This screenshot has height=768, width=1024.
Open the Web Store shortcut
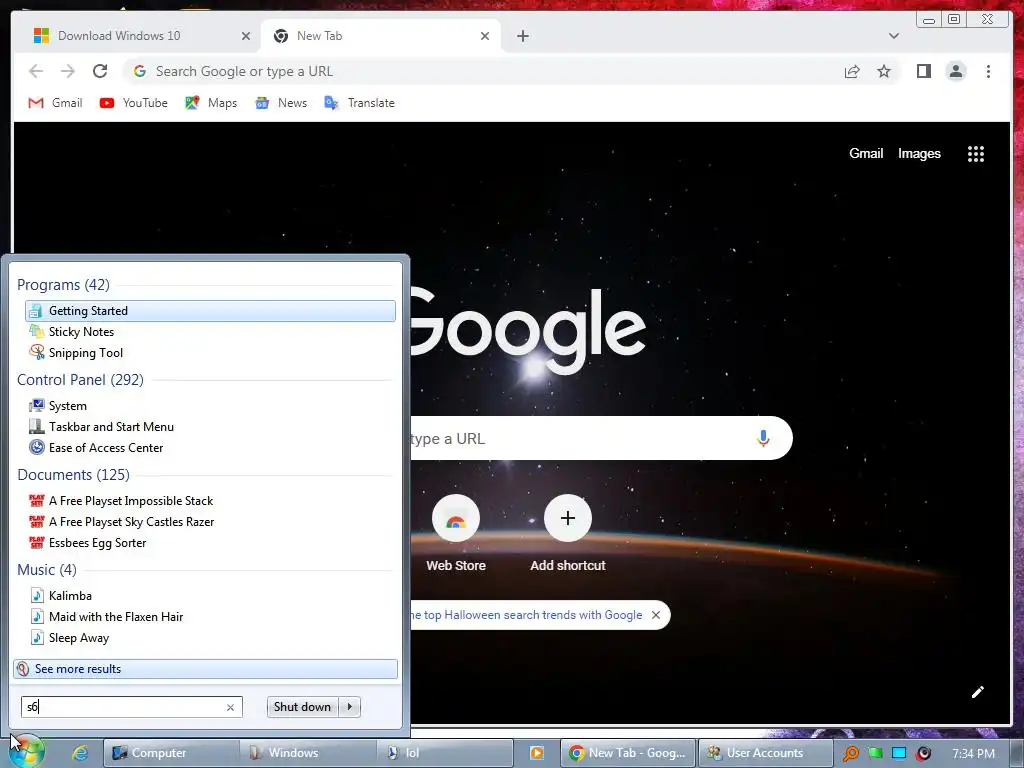(456, 534)
